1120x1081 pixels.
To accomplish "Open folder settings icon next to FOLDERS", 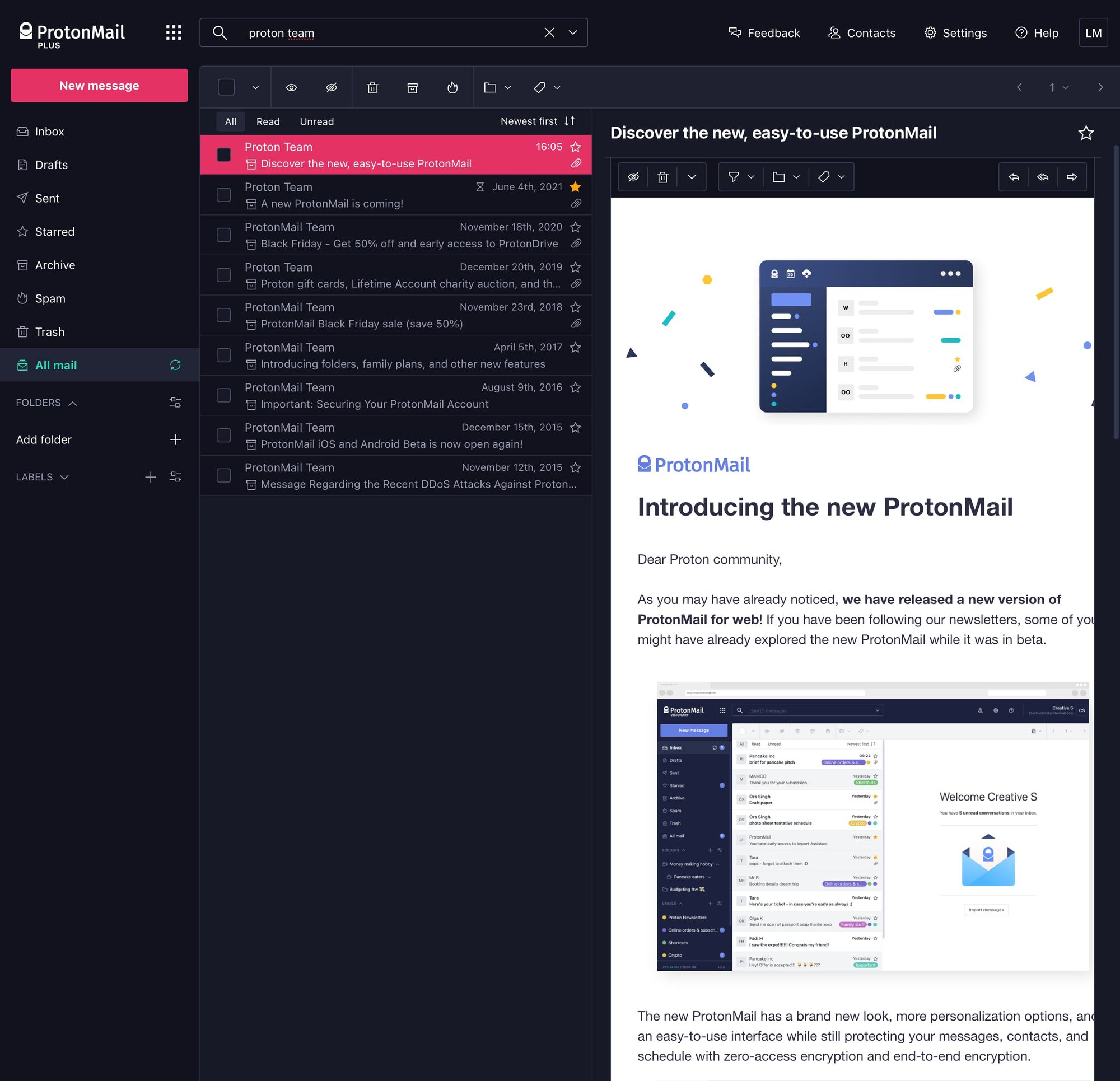I will point(175,403).
